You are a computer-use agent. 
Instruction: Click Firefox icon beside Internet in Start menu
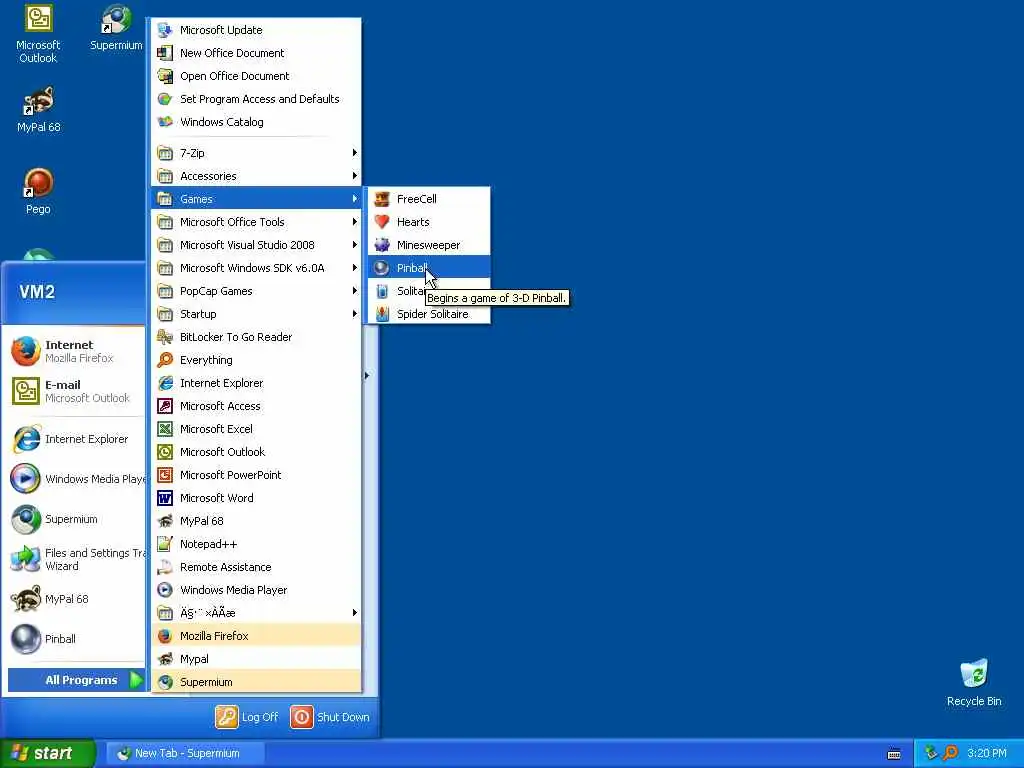(25, 351)
